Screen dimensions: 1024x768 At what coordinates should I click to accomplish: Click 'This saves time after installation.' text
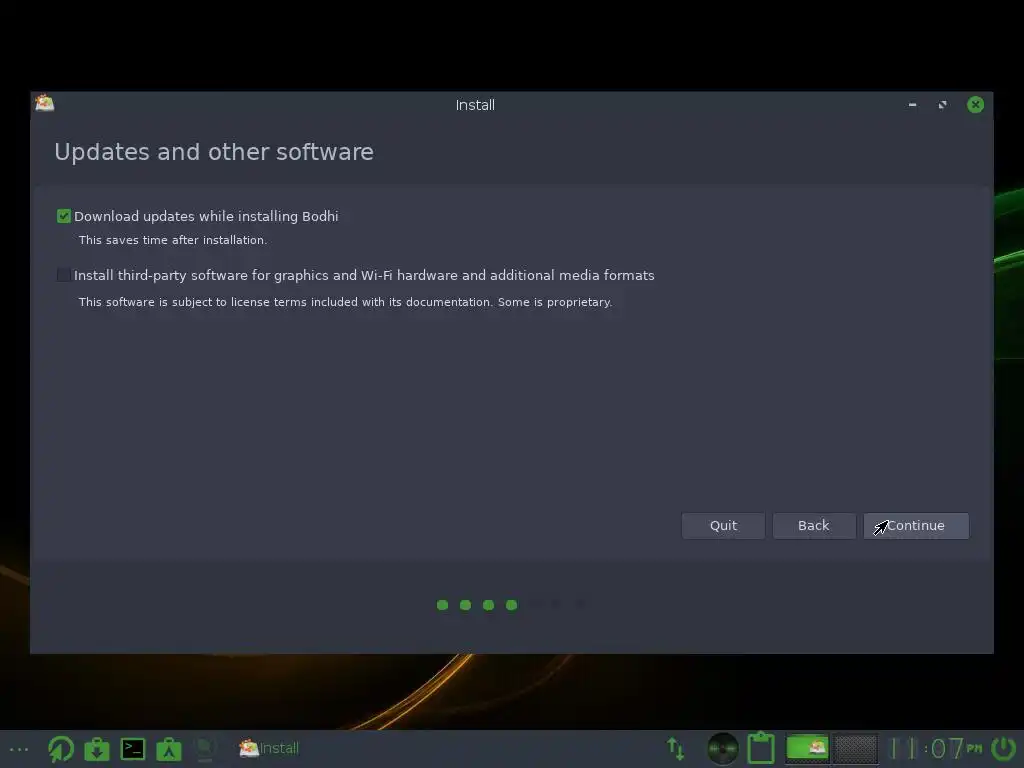[x=173, y=240]
